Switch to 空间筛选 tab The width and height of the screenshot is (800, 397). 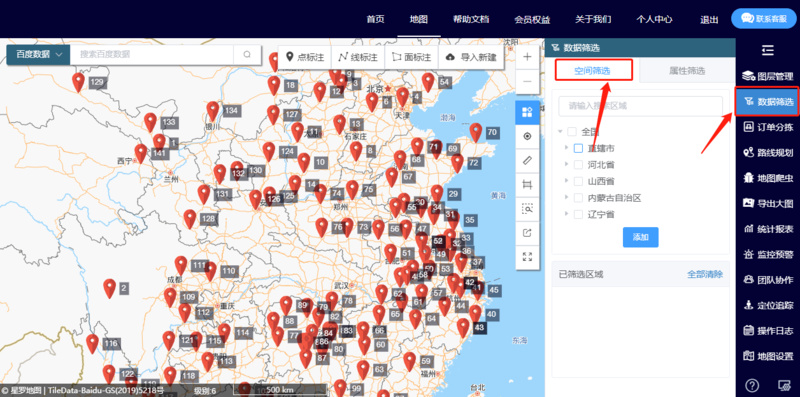(594, 71)
